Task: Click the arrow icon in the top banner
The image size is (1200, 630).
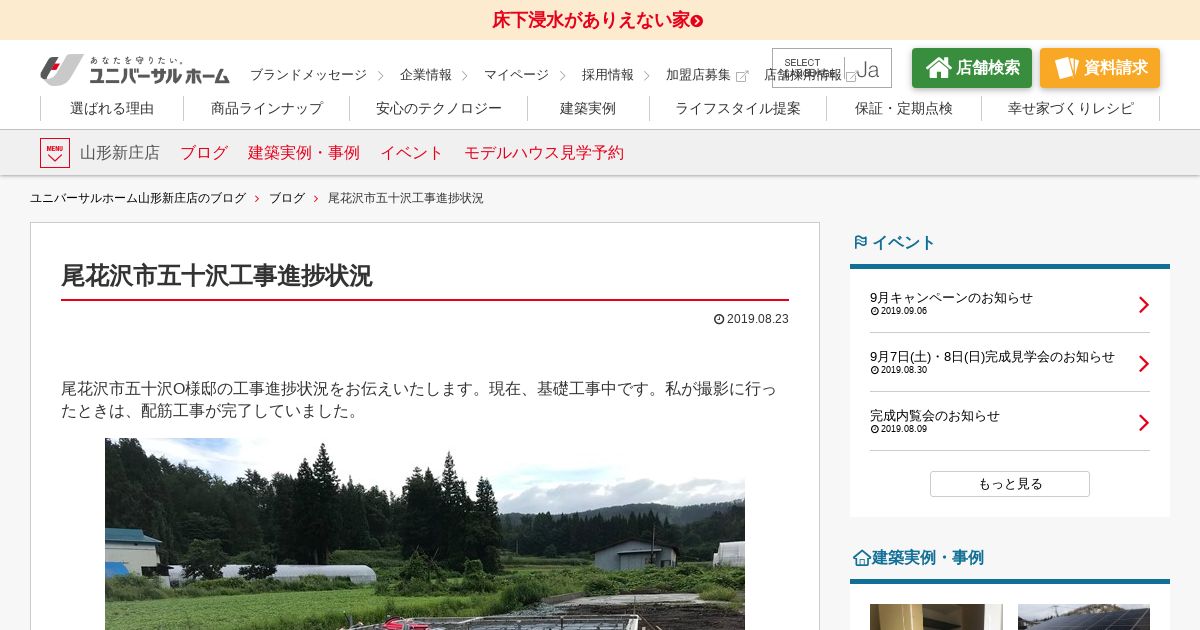Action: tap(697, 20)
